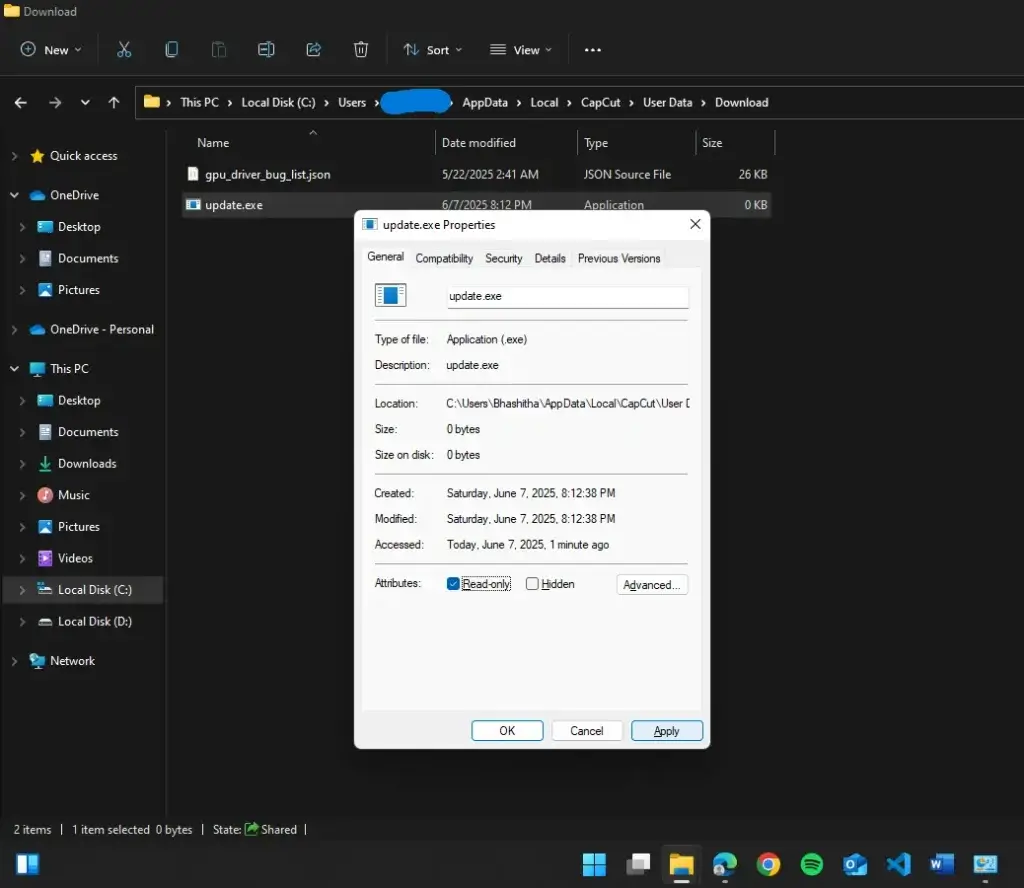
Task: Click AppData in the address breadcrumb
Action: pos(485,103)
